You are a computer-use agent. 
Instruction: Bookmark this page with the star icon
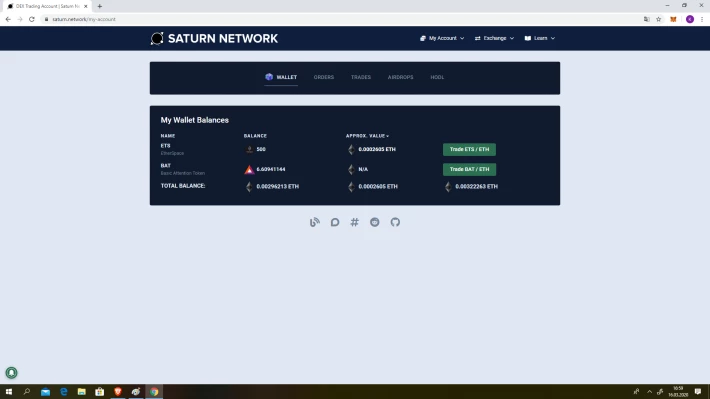point(658,19)
